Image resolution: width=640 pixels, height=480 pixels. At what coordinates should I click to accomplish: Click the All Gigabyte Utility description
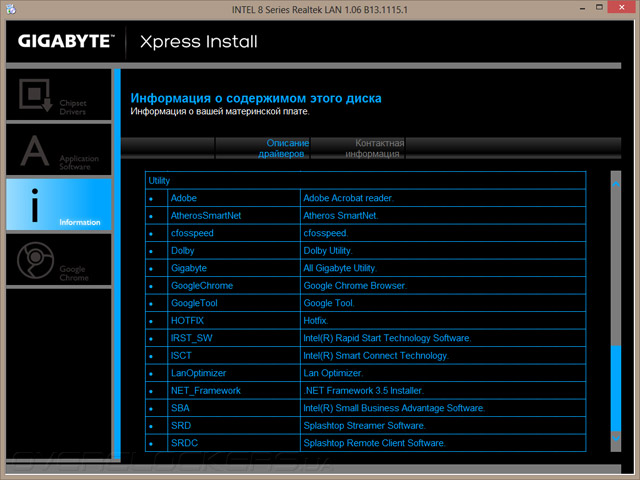pyautogui.click(x=340, y=269)
